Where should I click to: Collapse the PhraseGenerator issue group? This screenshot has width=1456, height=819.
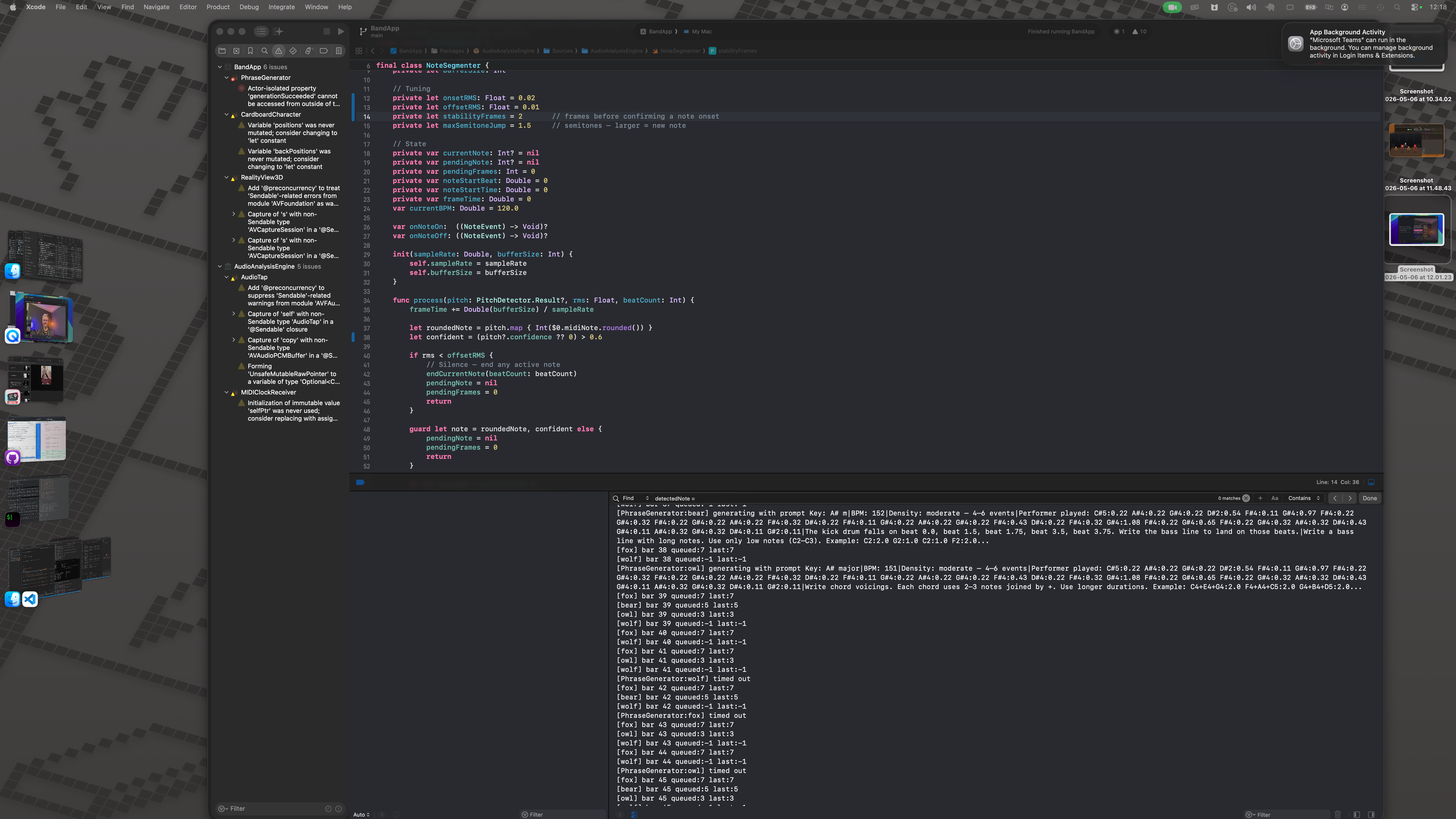click(x=227, y=77)
